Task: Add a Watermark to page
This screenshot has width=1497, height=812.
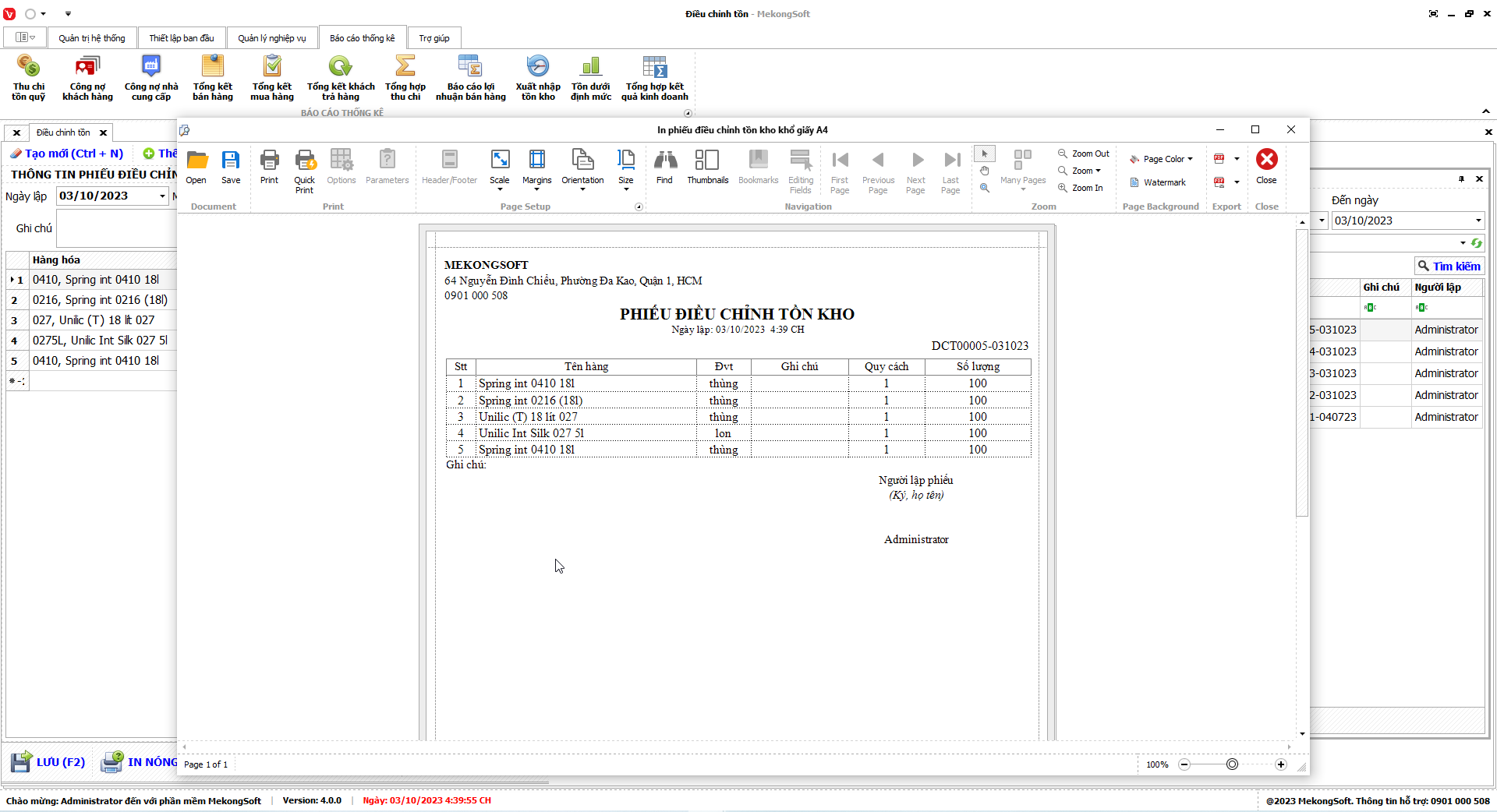Action: coord(1158,182)
